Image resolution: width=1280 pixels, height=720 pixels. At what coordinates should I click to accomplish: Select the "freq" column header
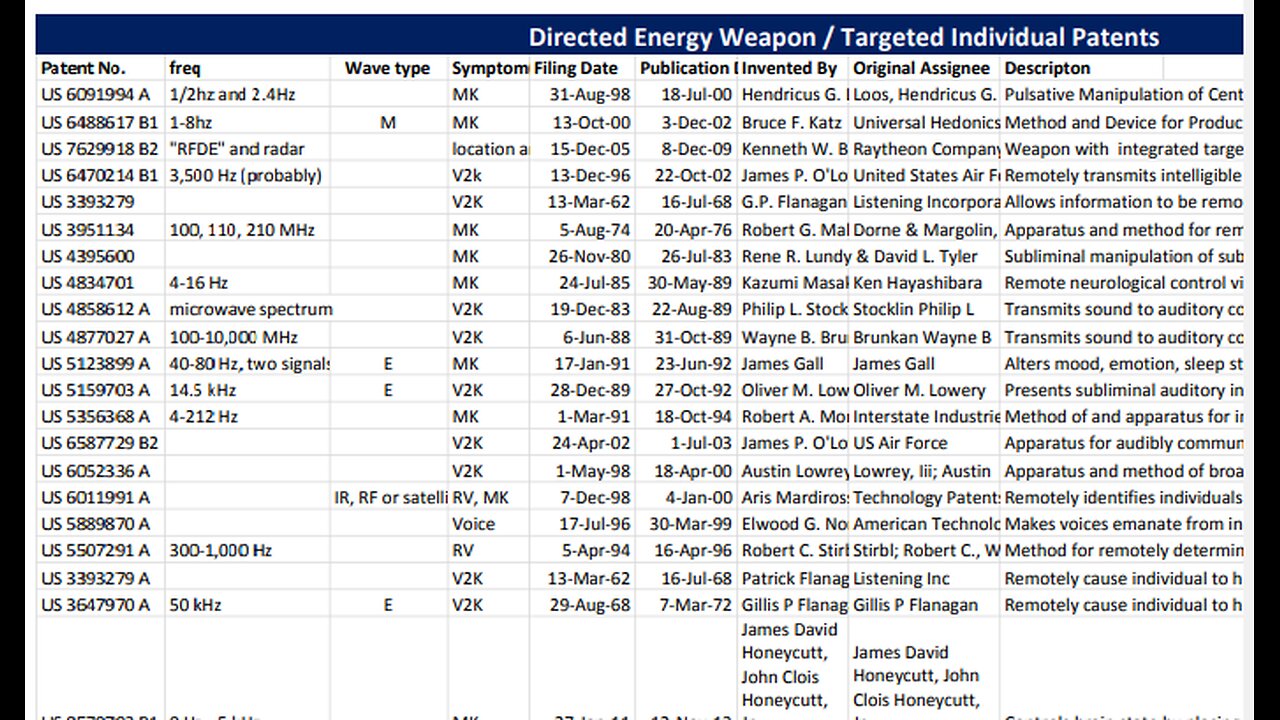pos(184,68)
